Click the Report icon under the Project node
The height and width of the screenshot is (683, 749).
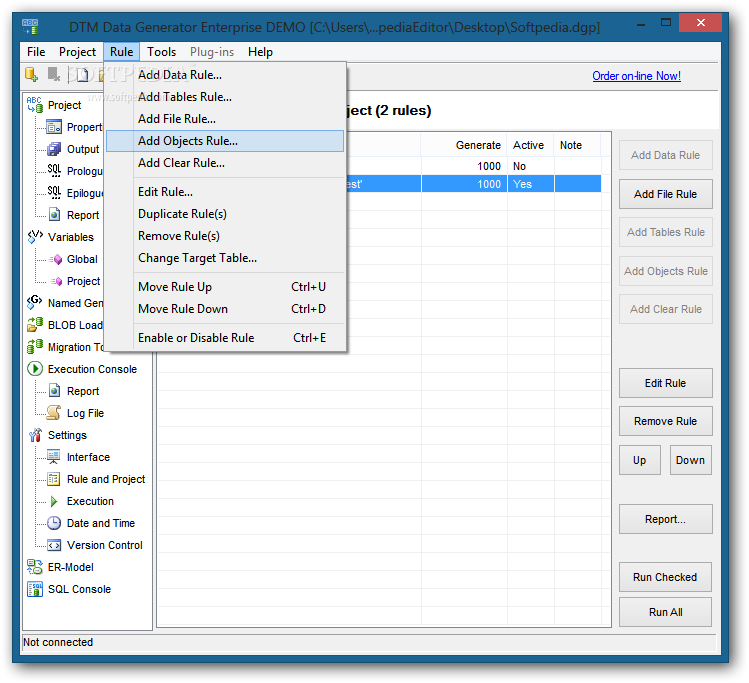54,214
